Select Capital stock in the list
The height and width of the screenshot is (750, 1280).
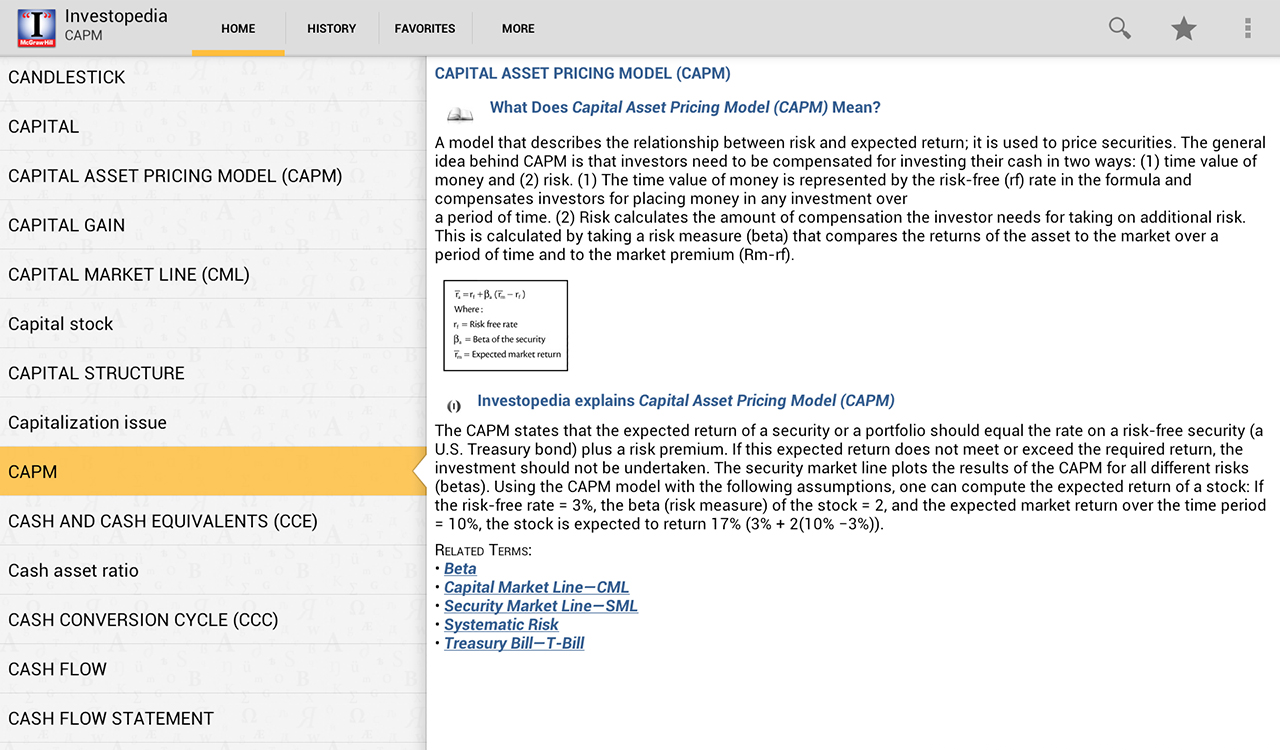[x=213, y=324]
